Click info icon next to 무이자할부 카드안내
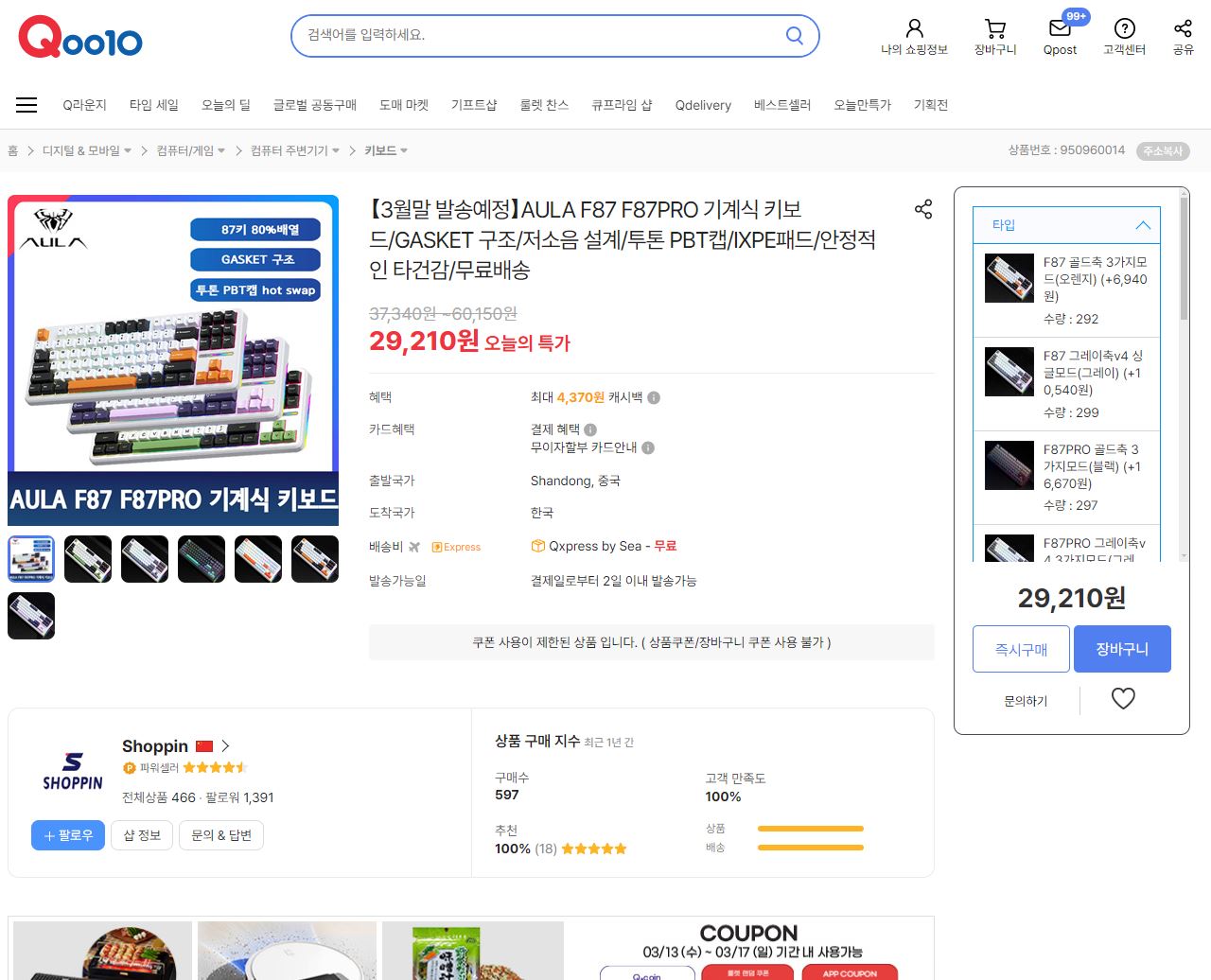The image size is (1211, 980). (648, 447)
